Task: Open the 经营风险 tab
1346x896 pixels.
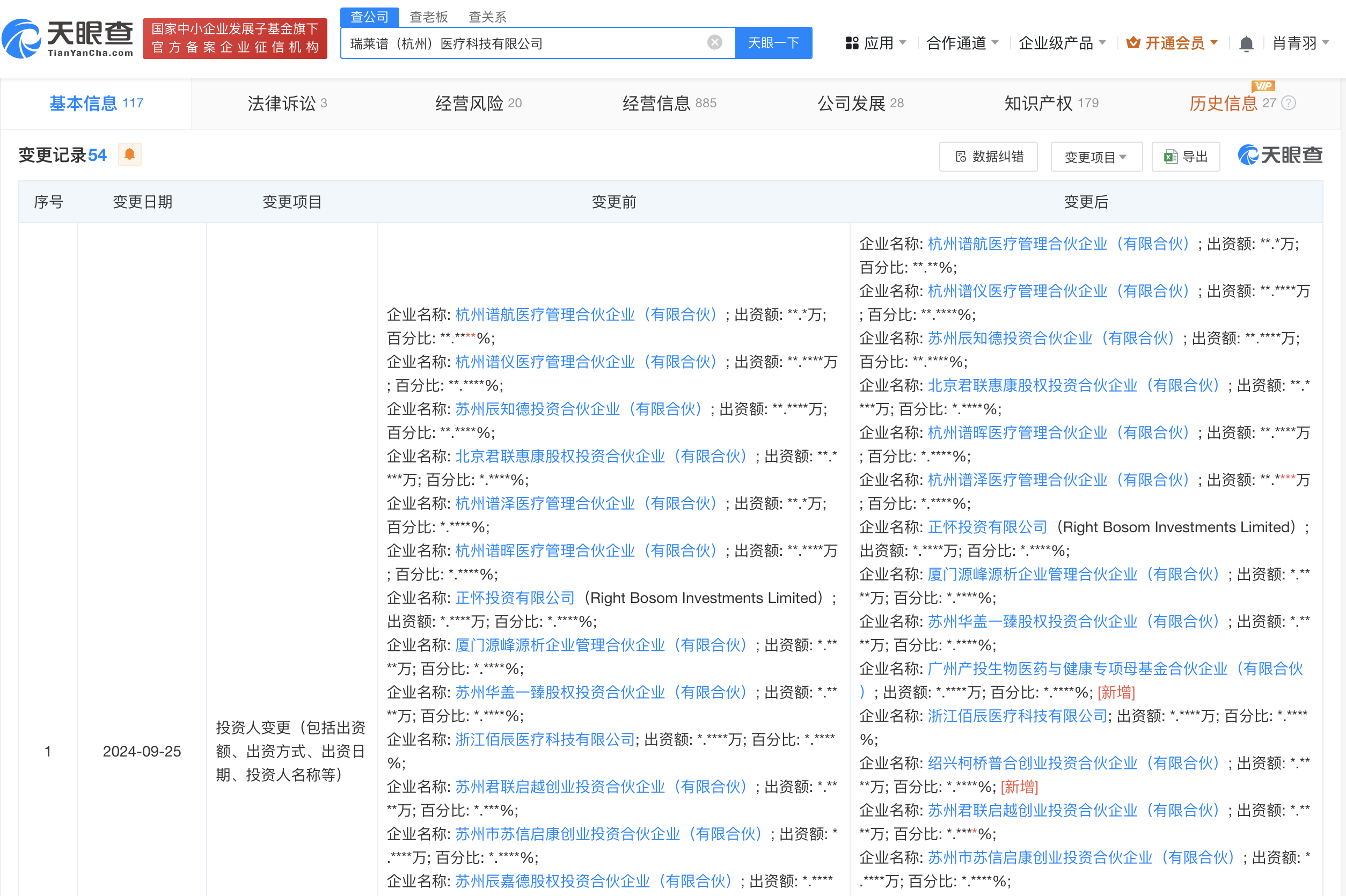Action: point(478,104)
